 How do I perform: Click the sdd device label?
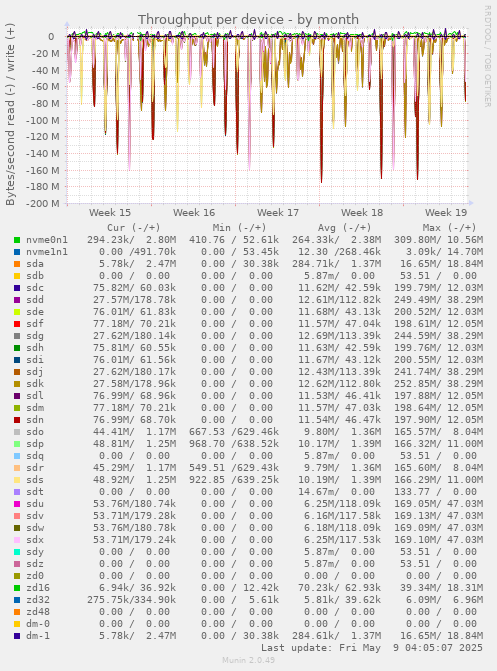(35, 300)
